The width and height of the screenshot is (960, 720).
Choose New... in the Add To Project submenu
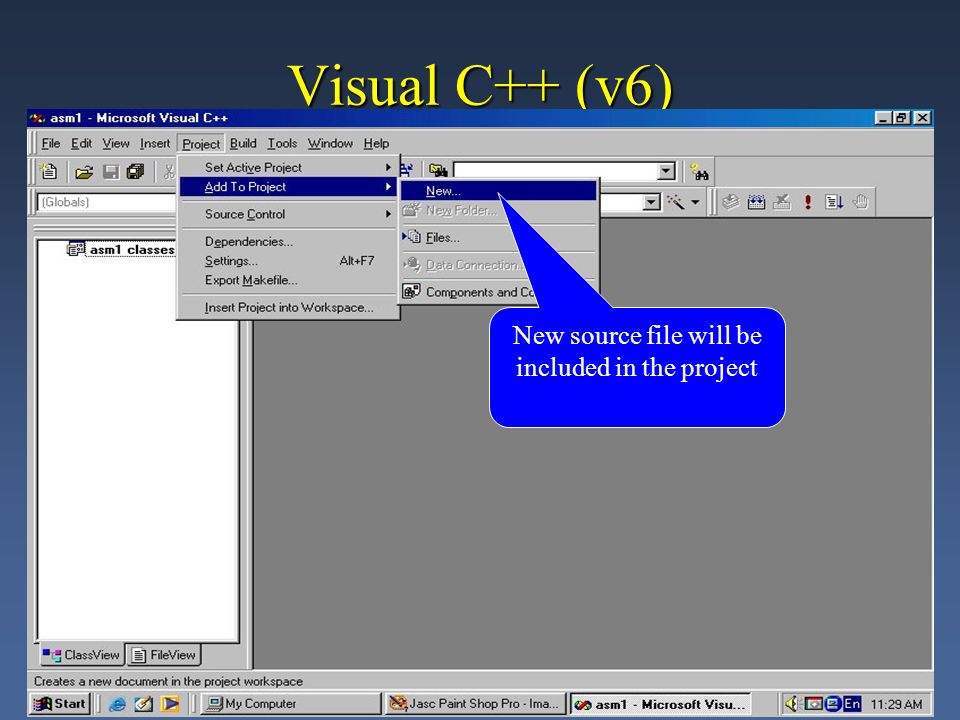click(498, 191)
